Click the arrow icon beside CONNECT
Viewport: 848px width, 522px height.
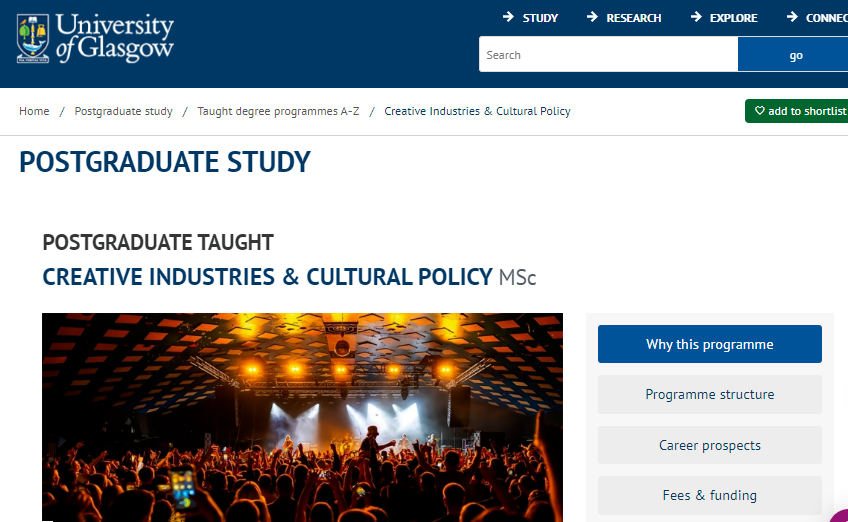point(791,17)
